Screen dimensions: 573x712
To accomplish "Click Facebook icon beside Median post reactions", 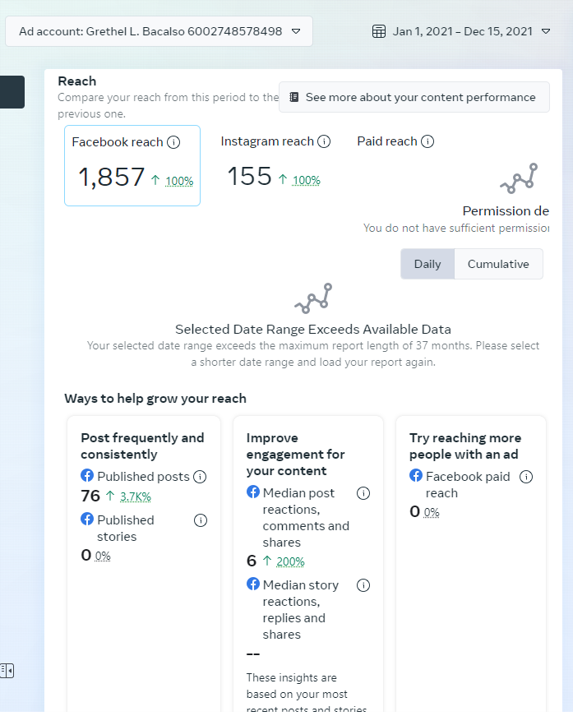I will [253, 492].
